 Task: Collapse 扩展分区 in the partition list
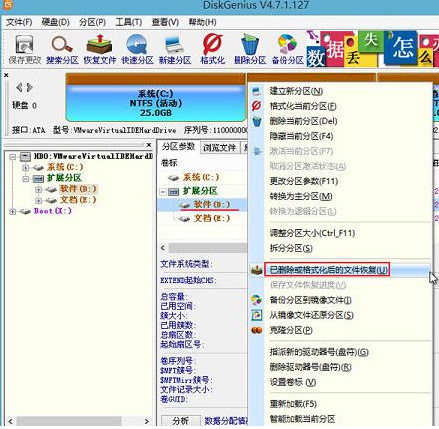(163, 192)
